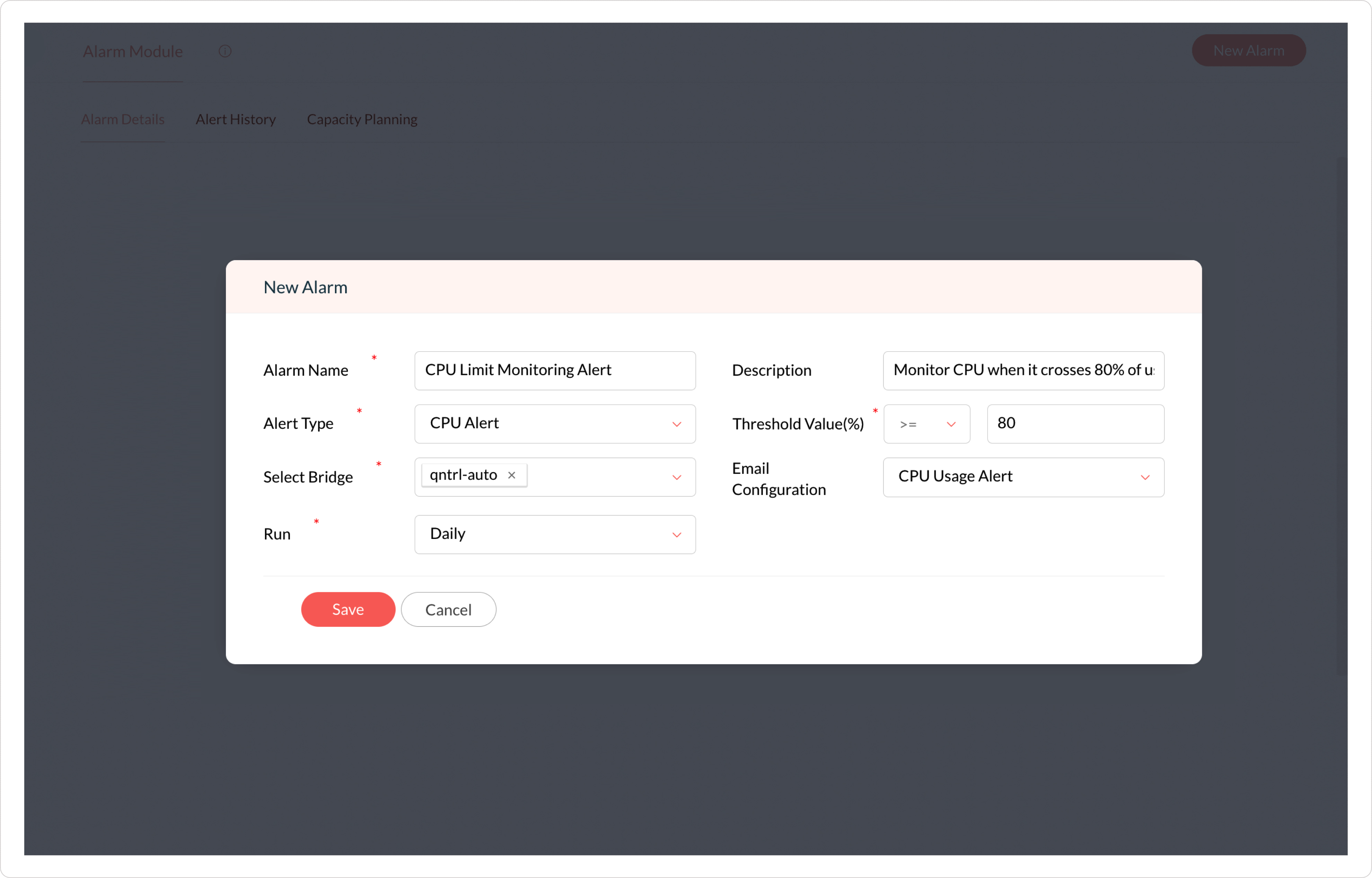Click the Run field chevron arrow

tap(676, 535)
